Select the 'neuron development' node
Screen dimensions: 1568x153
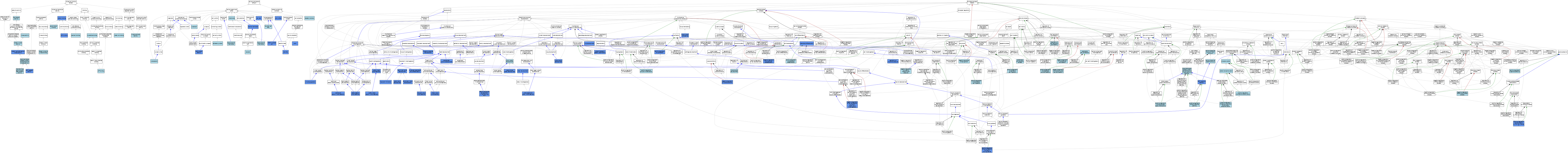[901, 82]
